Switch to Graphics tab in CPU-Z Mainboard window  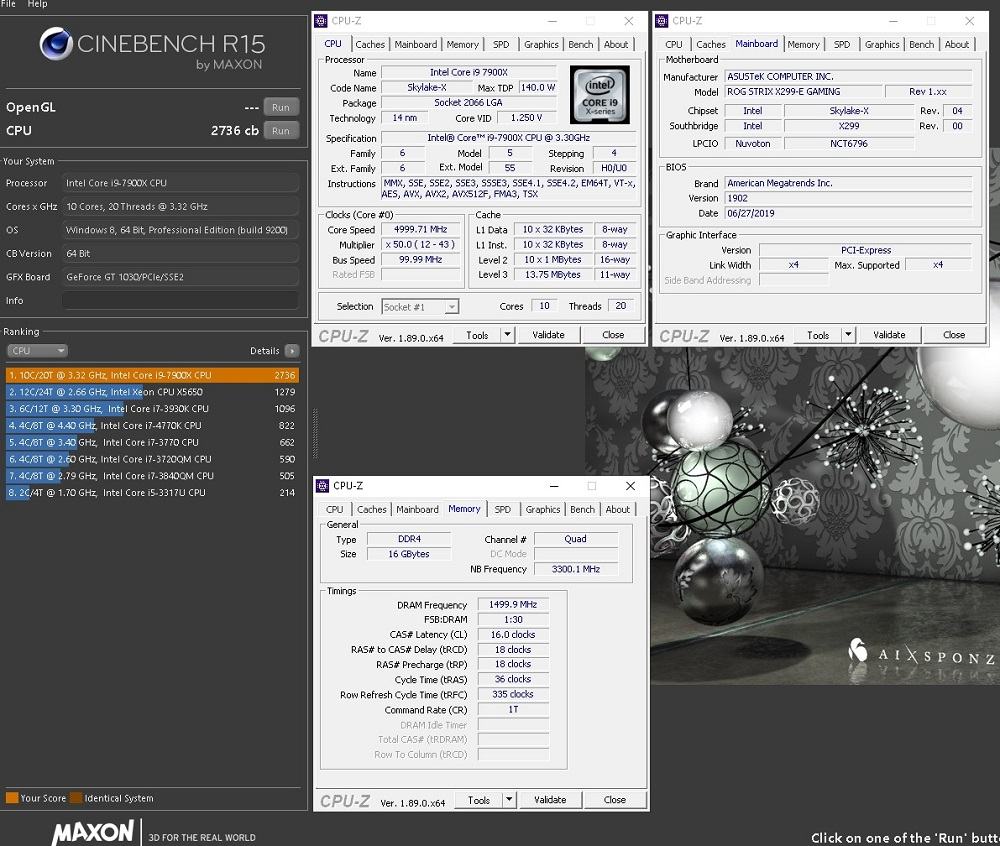pos(882,45)
